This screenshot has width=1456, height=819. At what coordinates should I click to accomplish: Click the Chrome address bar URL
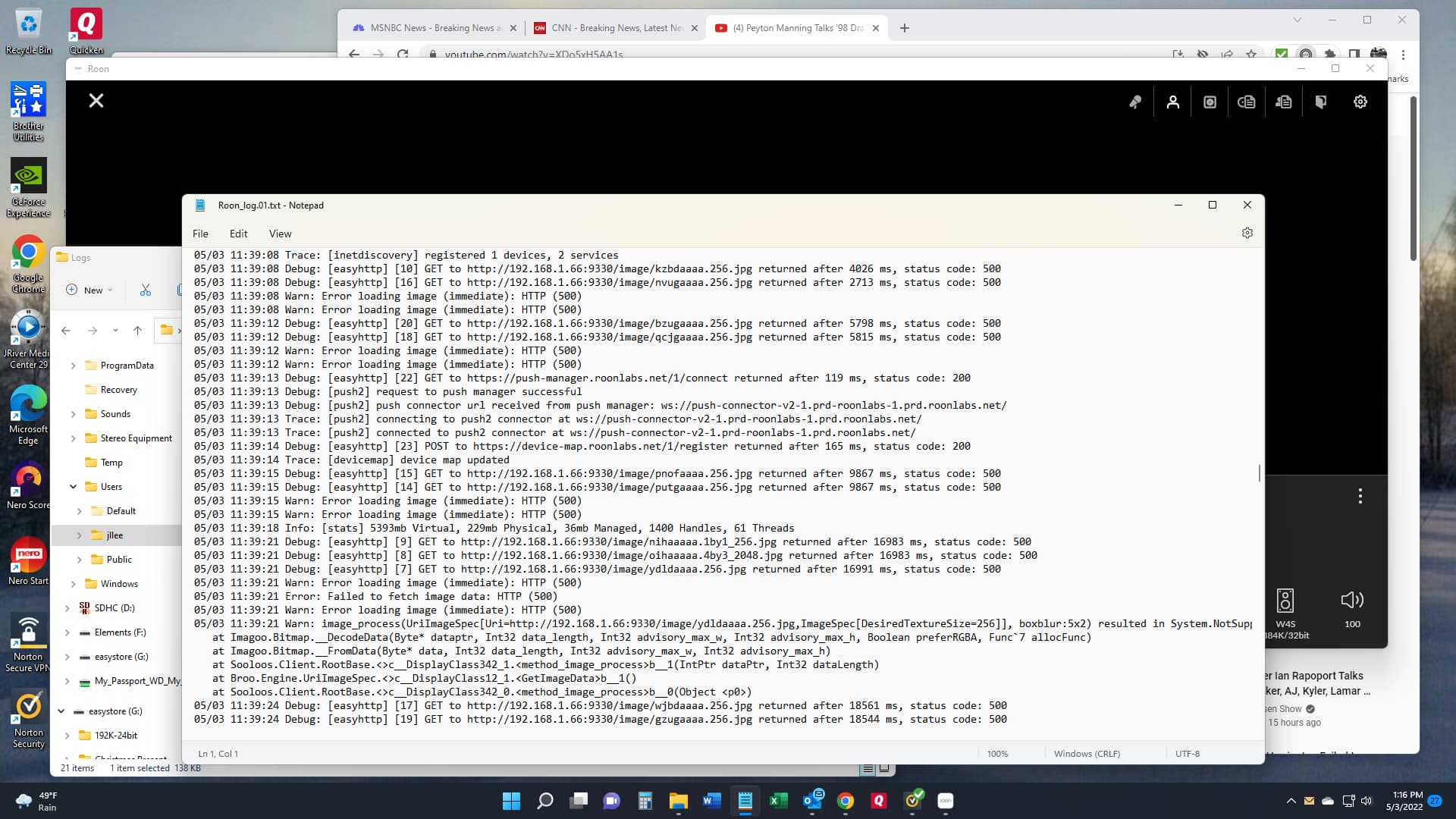tap(534, 55)
